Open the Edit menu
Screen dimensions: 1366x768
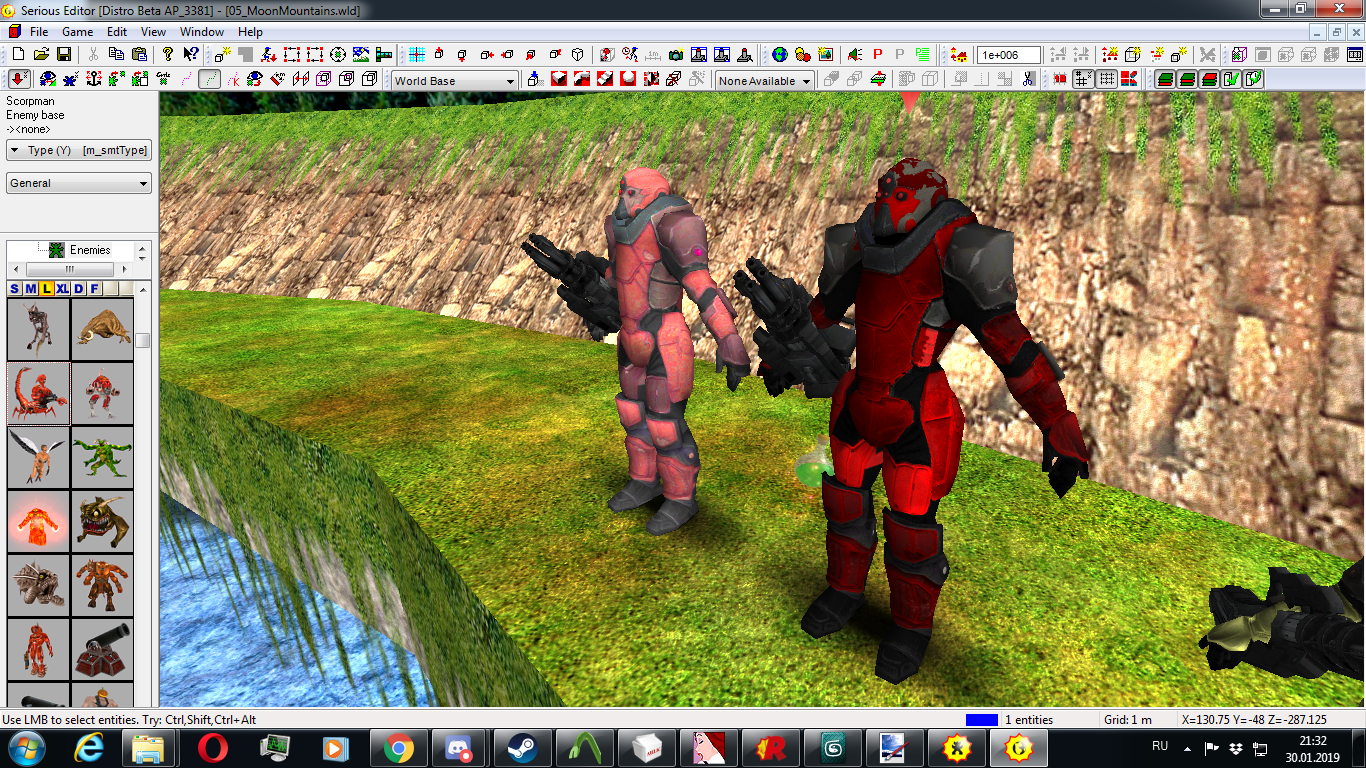pyautogui.click(x=117, y=32)
